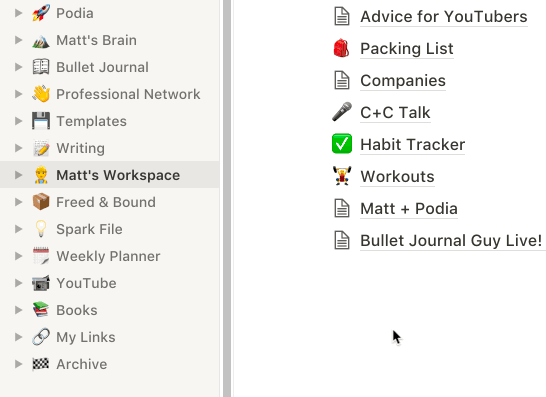Open the Advice for YouTubers page link

click(444, 17)
